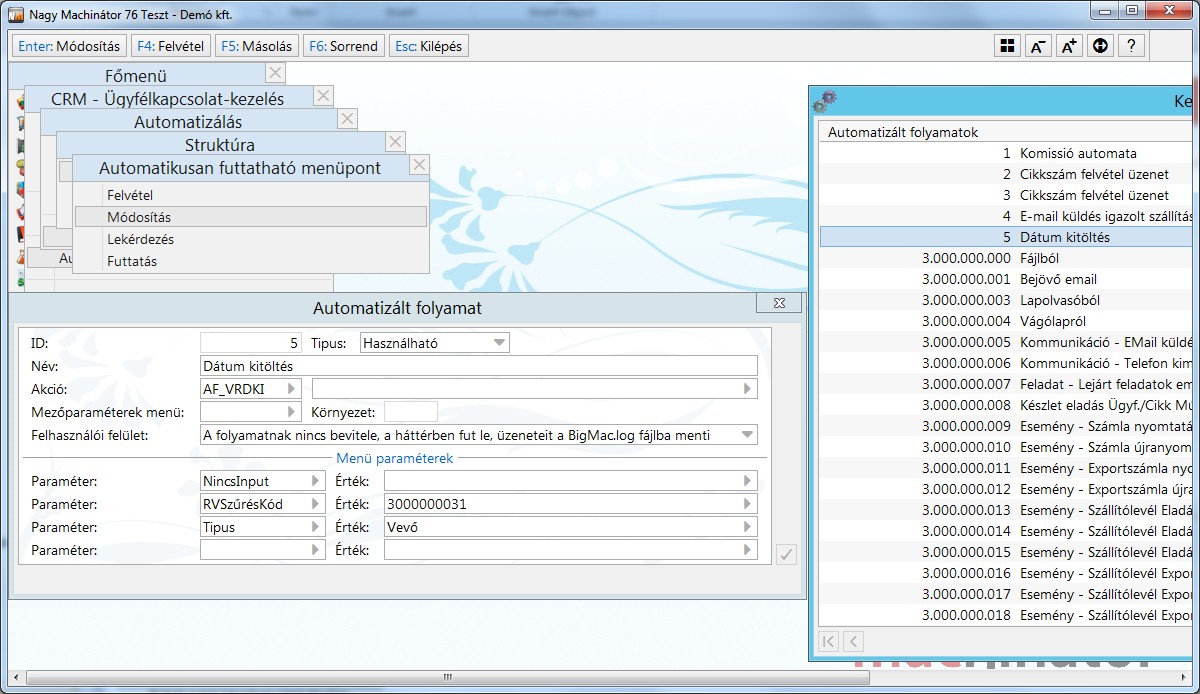
Task: Expand the RVSzűrésKód parameter lookup arrow
Action: click(316, 504)
